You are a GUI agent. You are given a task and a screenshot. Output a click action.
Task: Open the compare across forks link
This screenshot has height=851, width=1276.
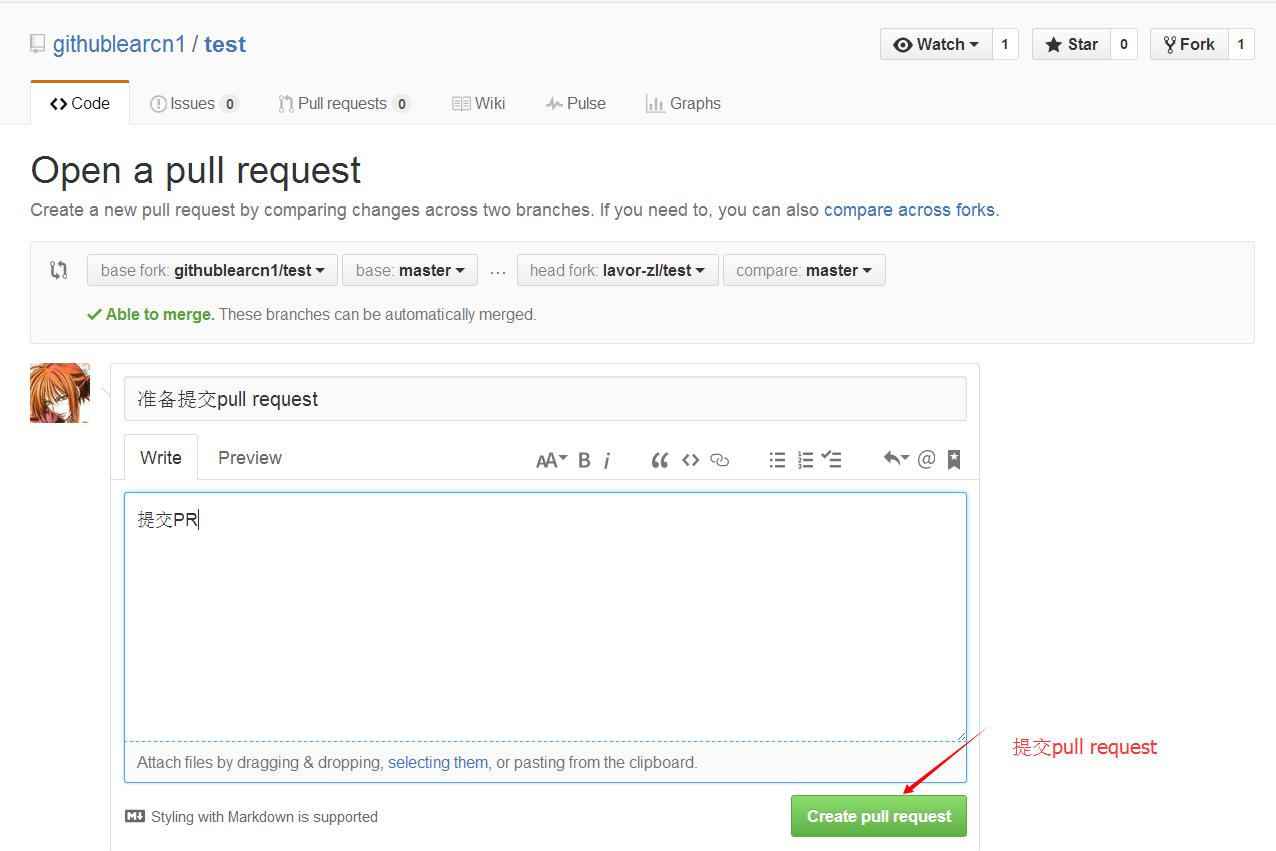(909, 209)
